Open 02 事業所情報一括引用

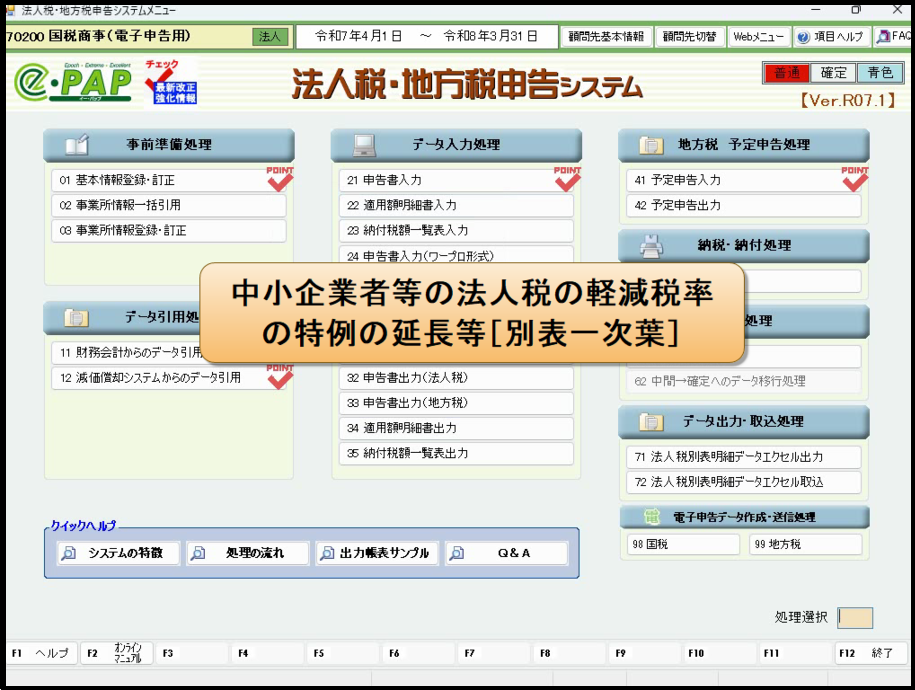pyautogui.click(x=169, y=205)
